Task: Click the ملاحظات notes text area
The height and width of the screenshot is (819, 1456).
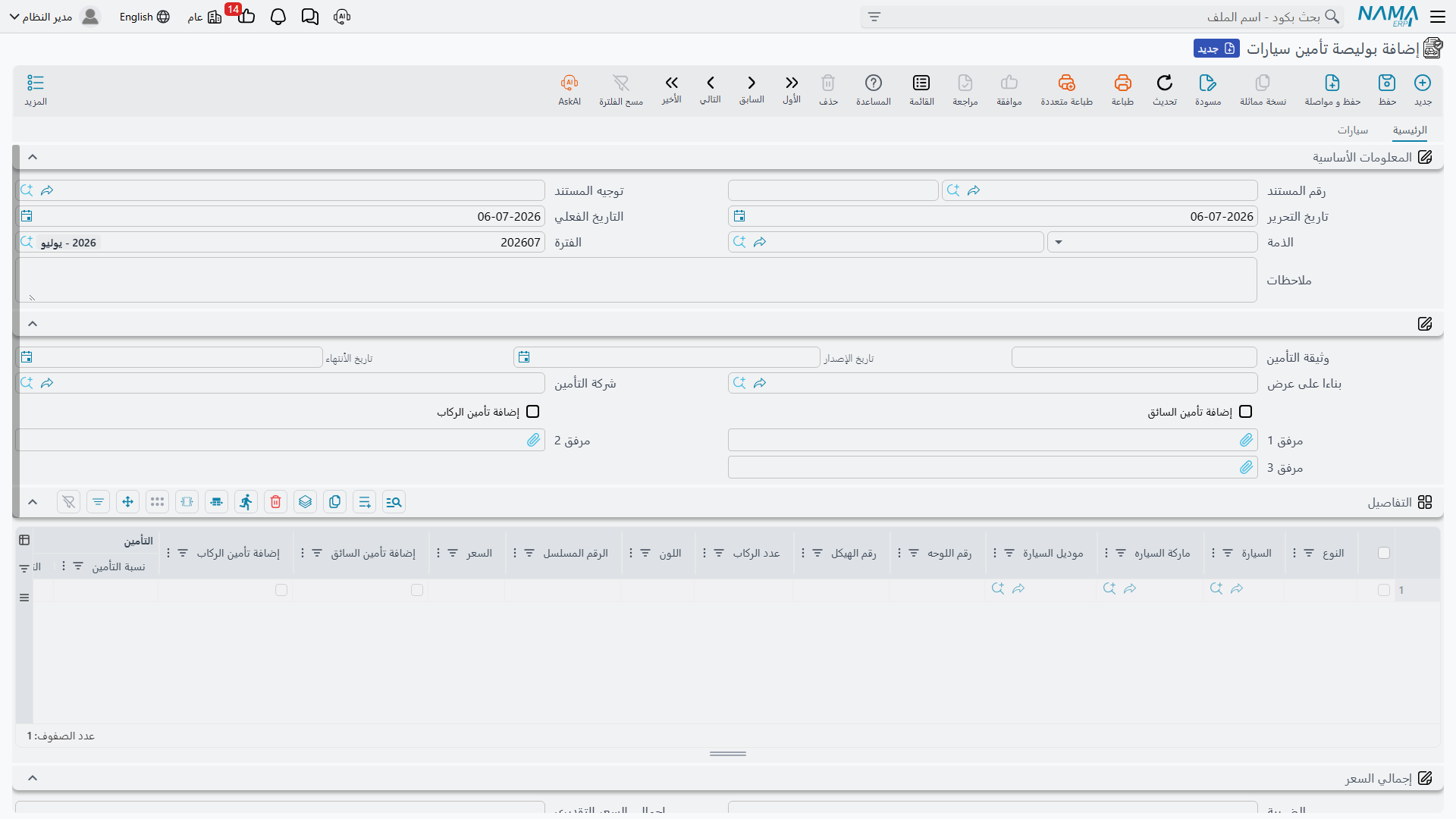Action: (x=637, y=280)
